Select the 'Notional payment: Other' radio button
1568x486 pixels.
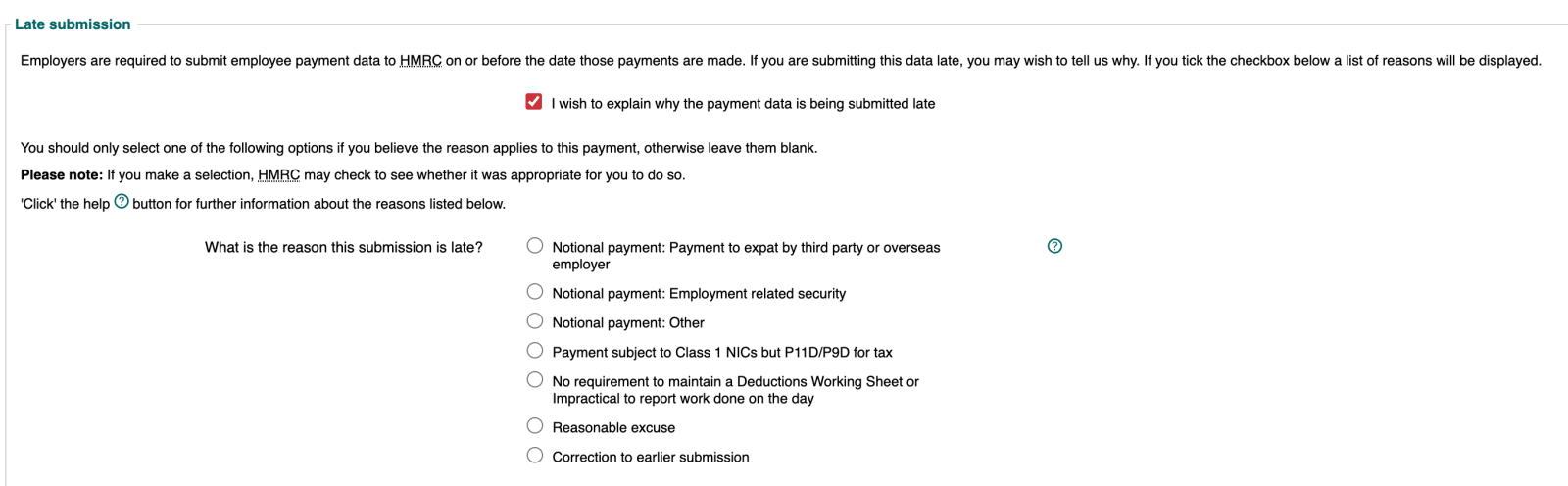coord(535,321)
